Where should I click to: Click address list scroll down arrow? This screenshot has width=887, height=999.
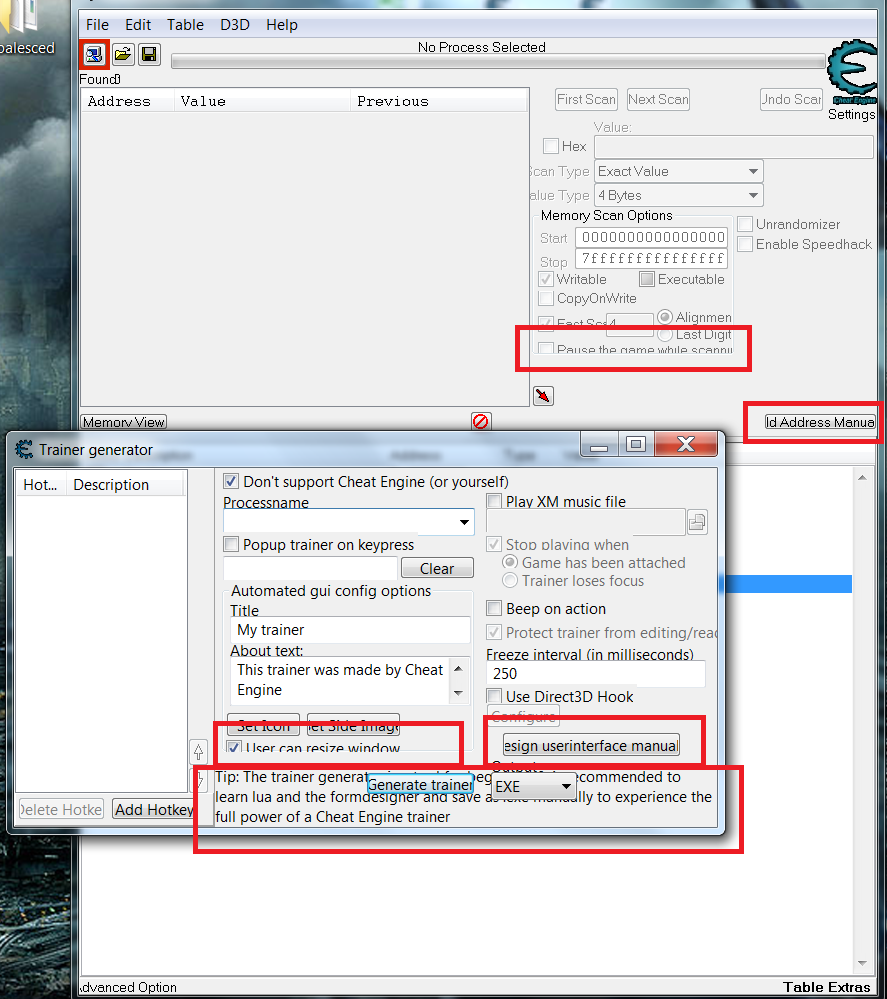click(862, 963)
